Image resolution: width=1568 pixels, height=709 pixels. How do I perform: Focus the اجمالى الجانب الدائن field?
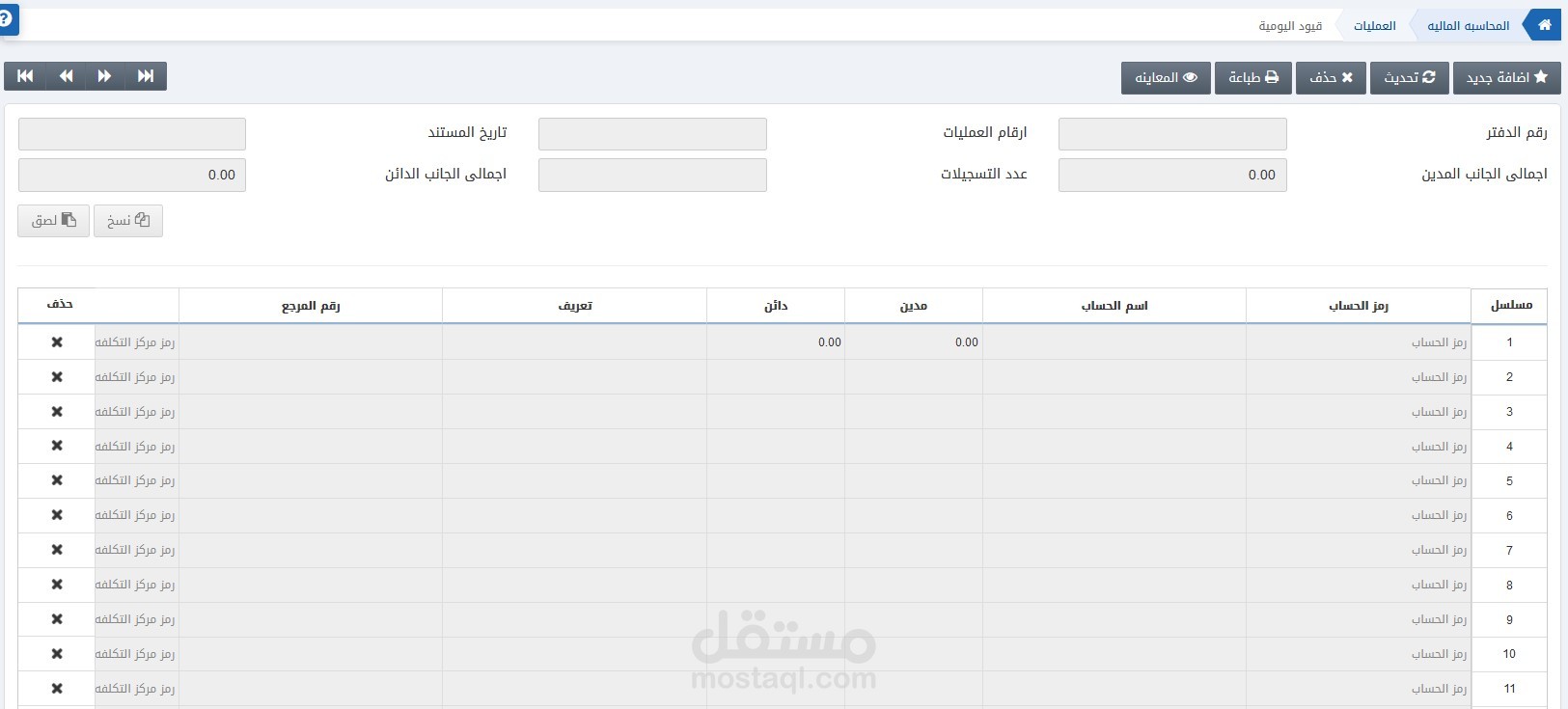click(x=132, y=175)
